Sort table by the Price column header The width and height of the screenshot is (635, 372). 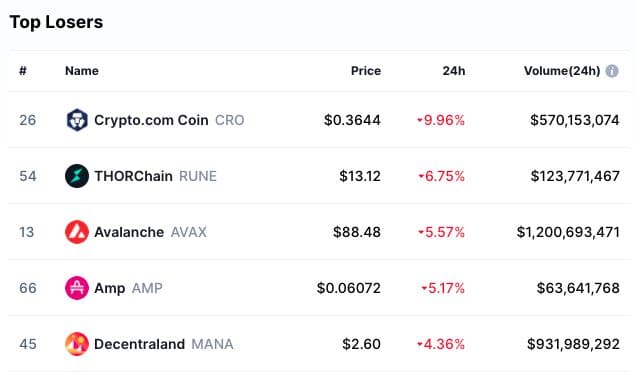pyautogui.click(x=366, y=71)
